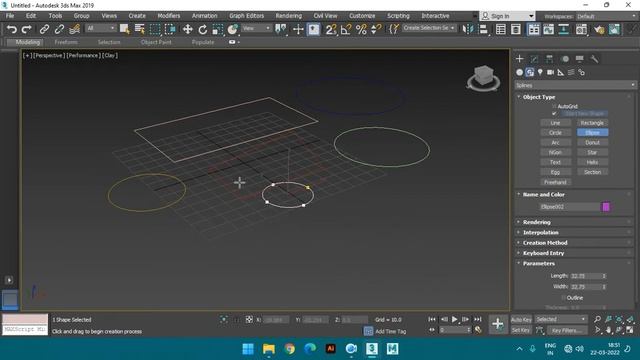Open the Graph Editors menu

point(246,16)
